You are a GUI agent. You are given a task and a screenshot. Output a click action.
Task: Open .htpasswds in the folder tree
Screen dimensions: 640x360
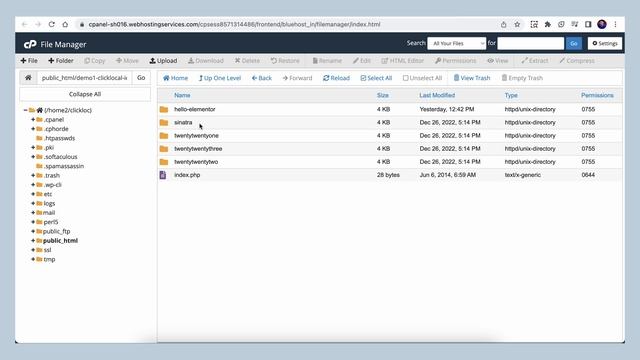pyautogui.click(x=59, y=138)
